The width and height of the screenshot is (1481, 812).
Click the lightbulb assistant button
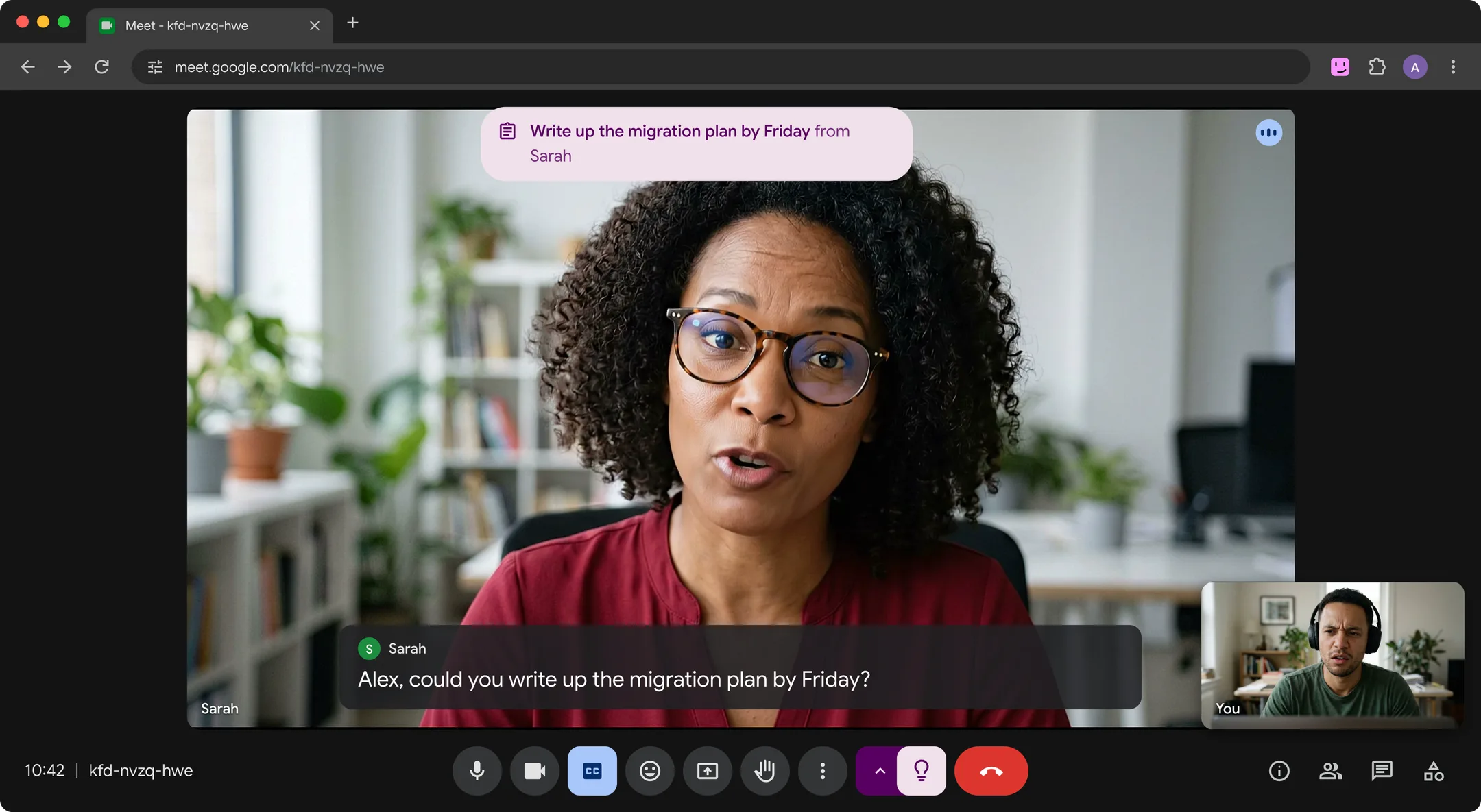pos(922,771)
